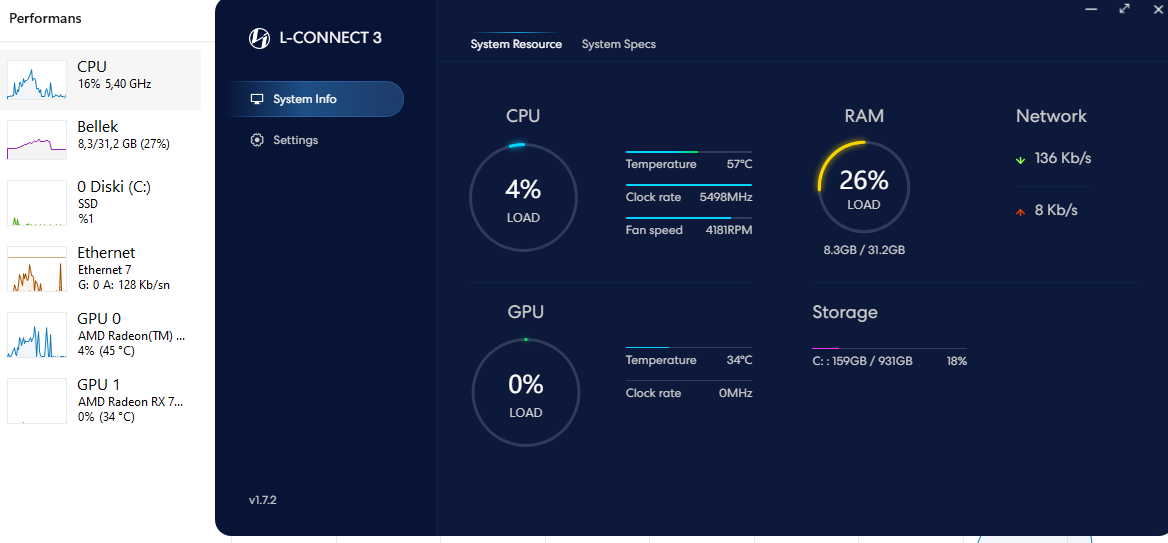Click the GPU 1 graph thumbnail
Screen dimensions: 1168x543
pos(36,401)
